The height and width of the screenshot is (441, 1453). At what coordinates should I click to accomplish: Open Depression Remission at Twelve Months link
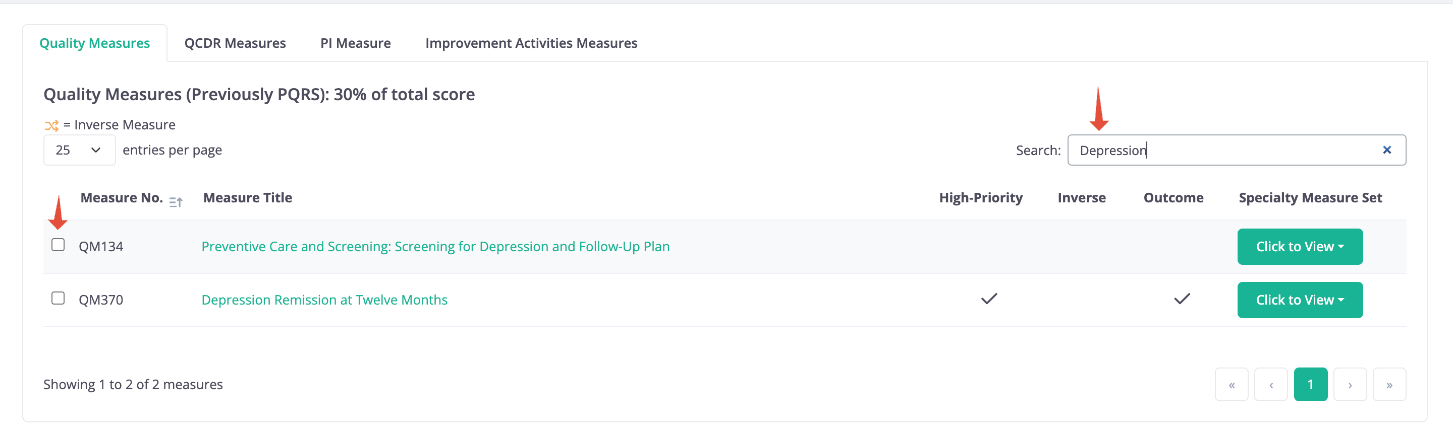coord(324,299)
